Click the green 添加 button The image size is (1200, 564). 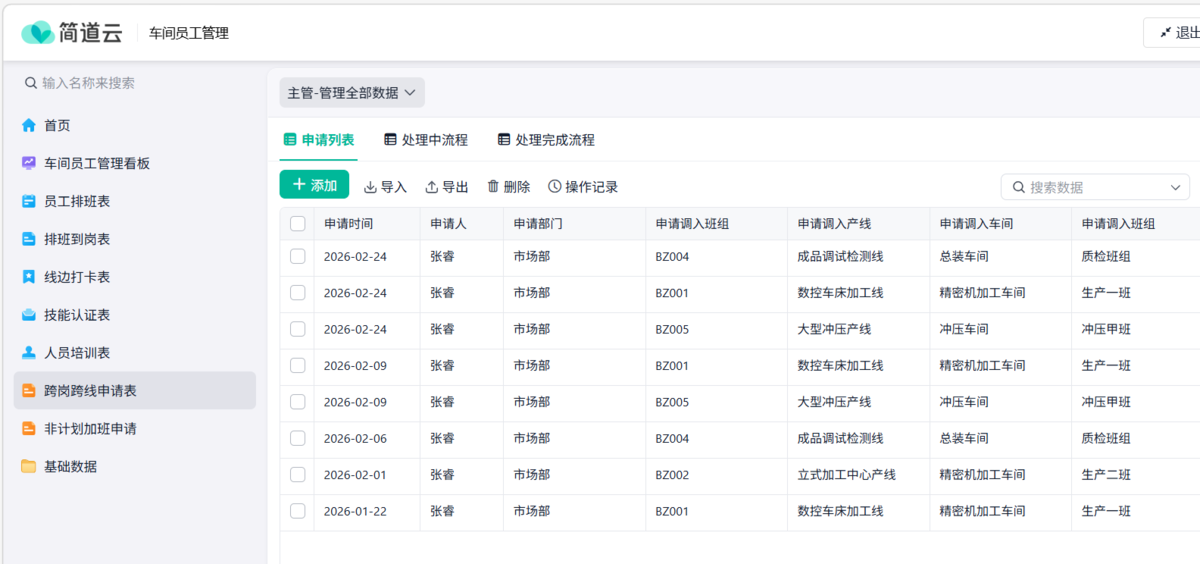point(314,185)
